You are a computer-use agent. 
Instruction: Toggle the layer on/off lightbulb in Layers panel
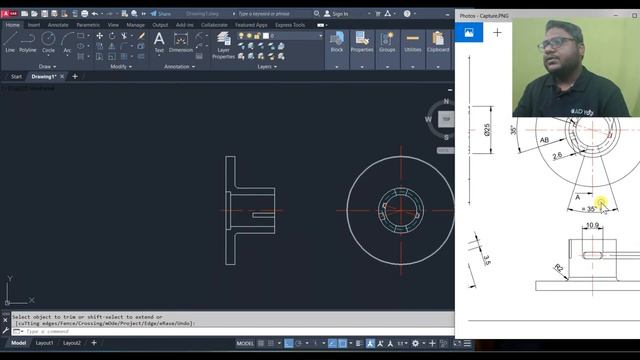(x=241, y=36)
